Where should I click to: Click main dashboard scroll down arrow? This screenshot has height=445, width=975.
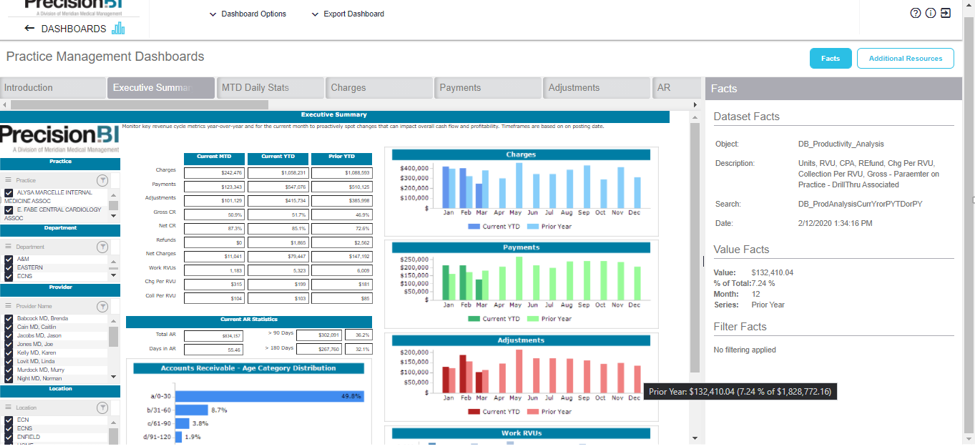tap(695, 439)
